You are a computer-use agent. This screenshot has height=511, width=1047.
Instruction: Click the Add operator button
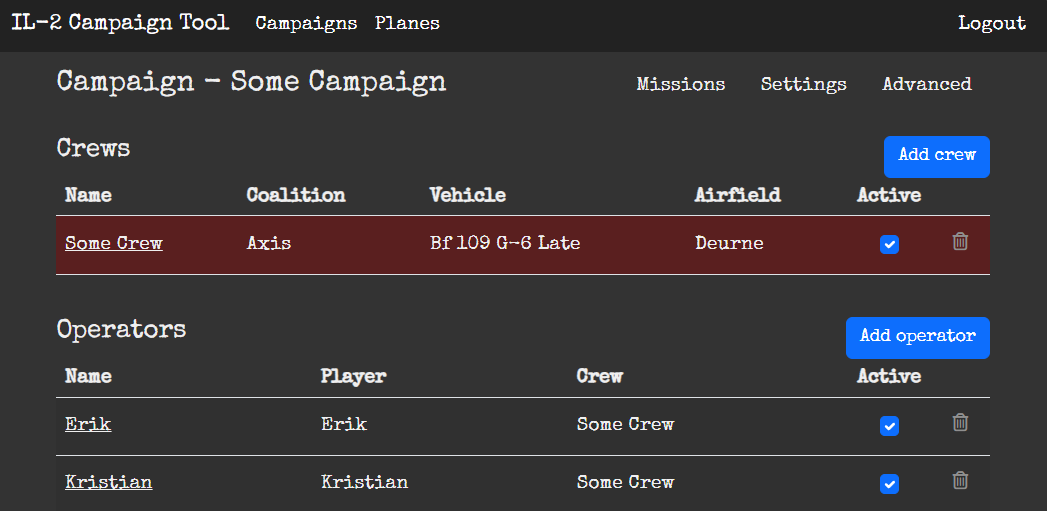[x=917, y=337]
